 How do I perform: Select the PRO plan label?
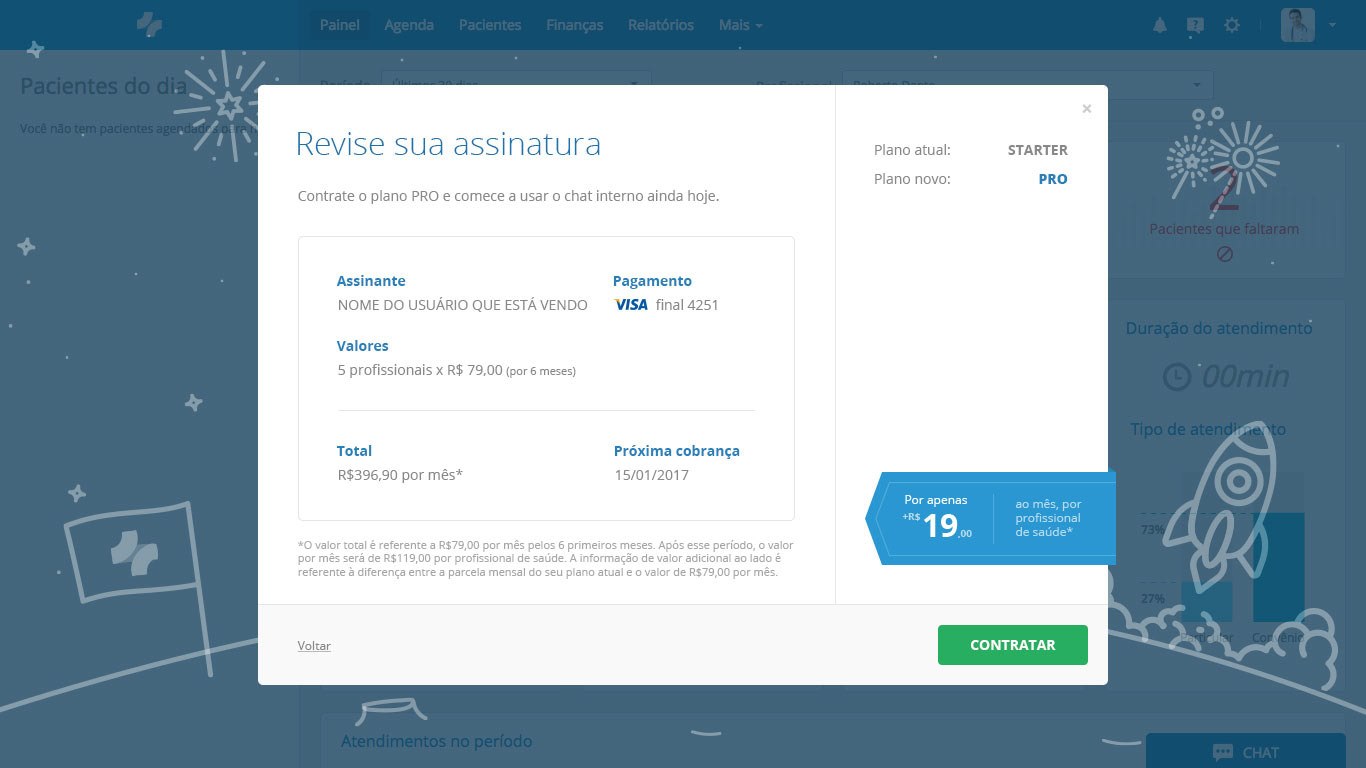[1053, 179]
